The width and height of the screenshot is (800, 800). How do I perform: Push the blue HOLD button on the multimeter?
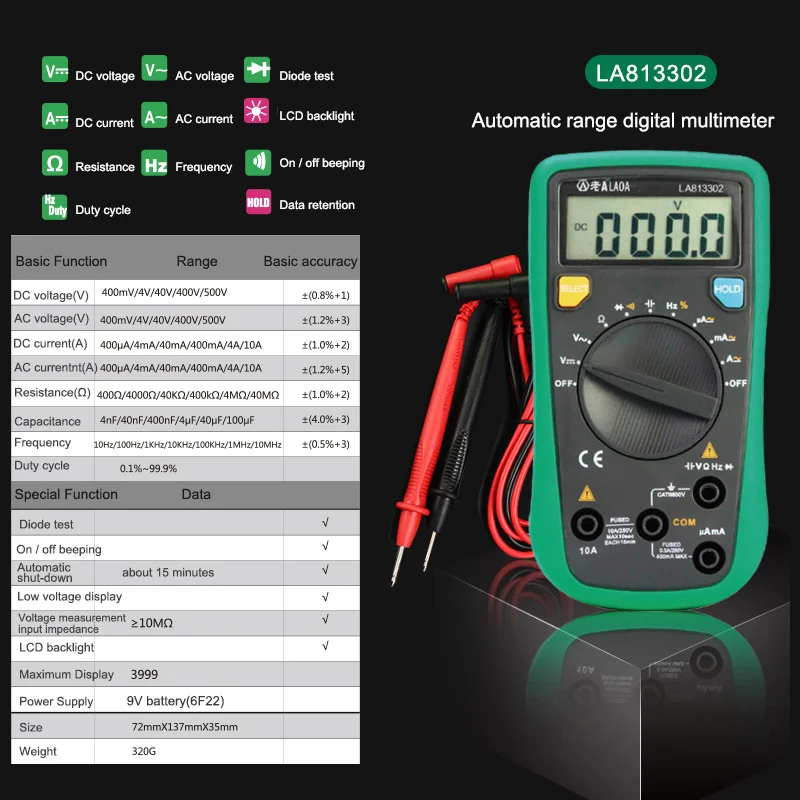(x=728, y=291)
